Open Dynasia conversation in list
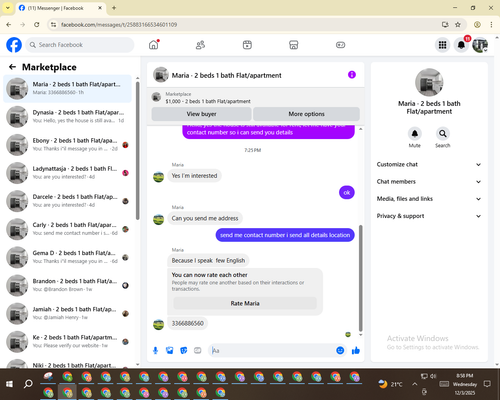The width and height of the screenshot is (500, 400). coord(68,117)
